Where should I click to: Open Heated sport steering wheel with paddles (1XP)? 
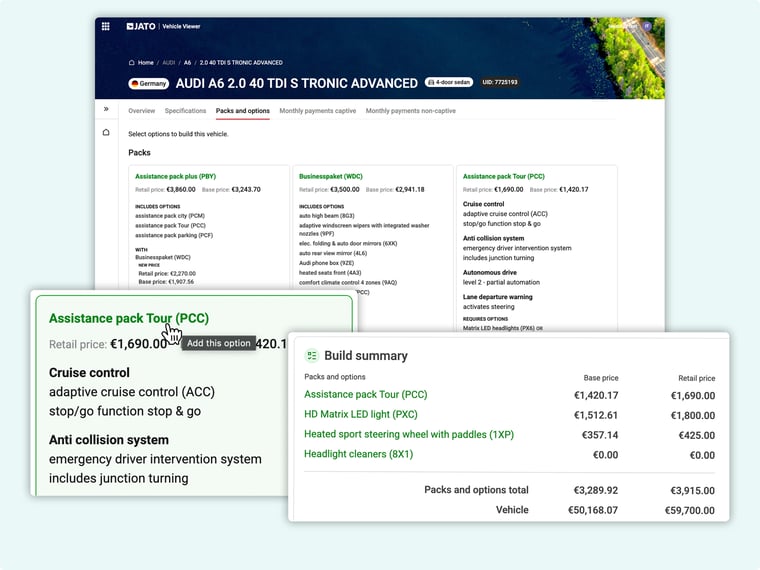click(409, 434)
